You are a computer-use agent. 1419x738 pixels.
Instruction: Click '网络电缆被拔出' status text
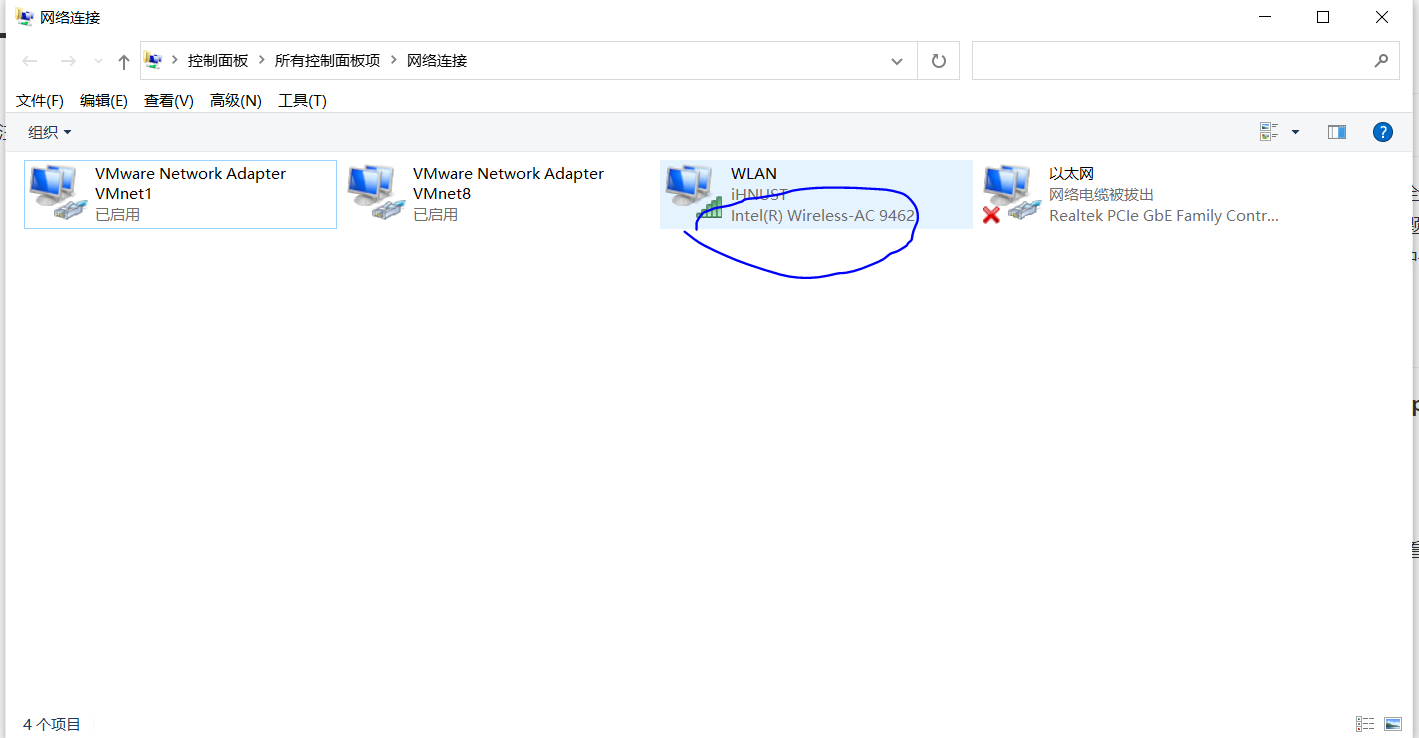tap(1101, 194)
